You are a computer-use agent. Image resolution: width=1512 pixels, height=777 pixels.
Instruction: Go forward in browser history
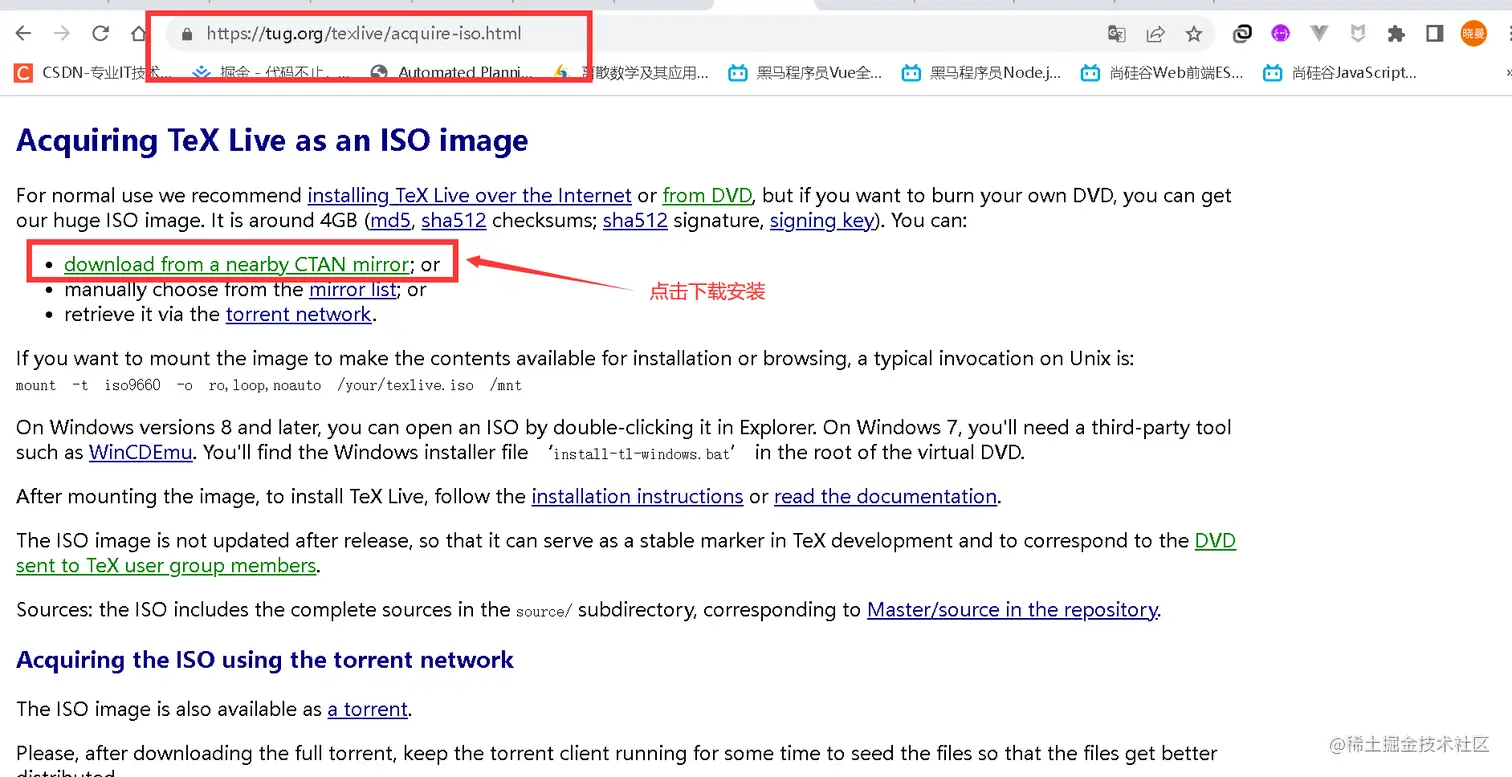point(62,34)
